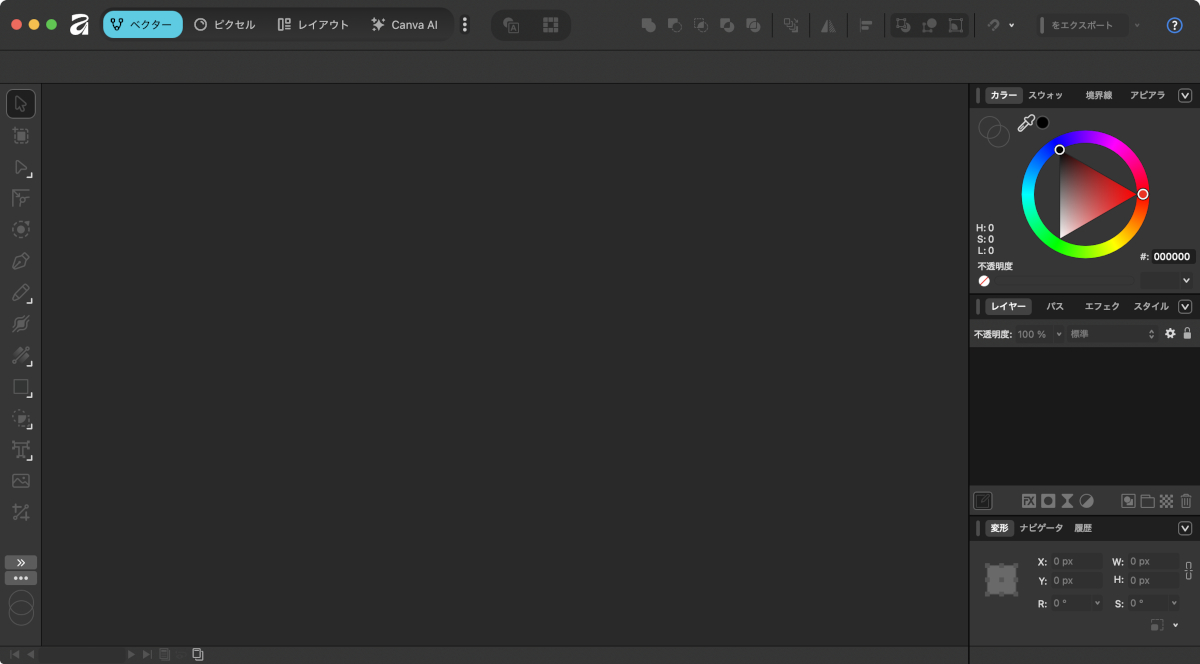Select the Pen tool
1200x664 pixels.
21,262
